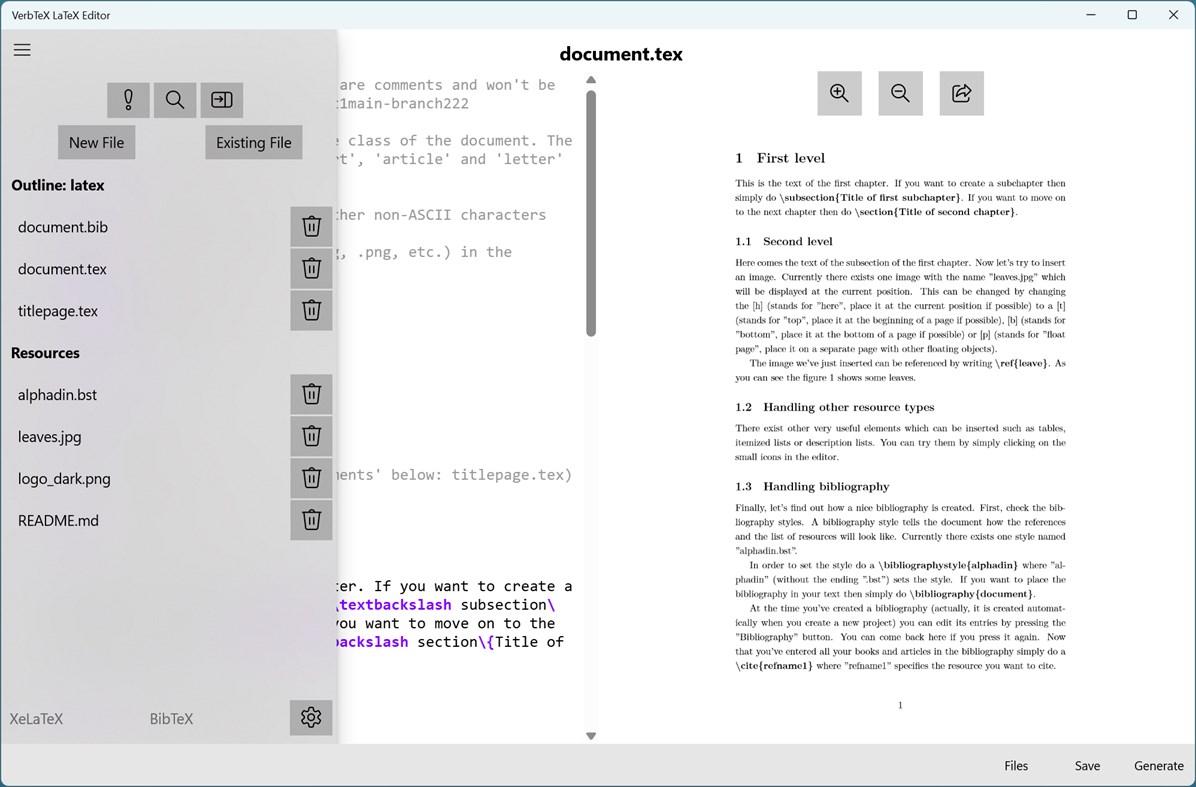1196x787 pixels.
Task: Open the Files panel
Action: click(x=1015, y=765)
